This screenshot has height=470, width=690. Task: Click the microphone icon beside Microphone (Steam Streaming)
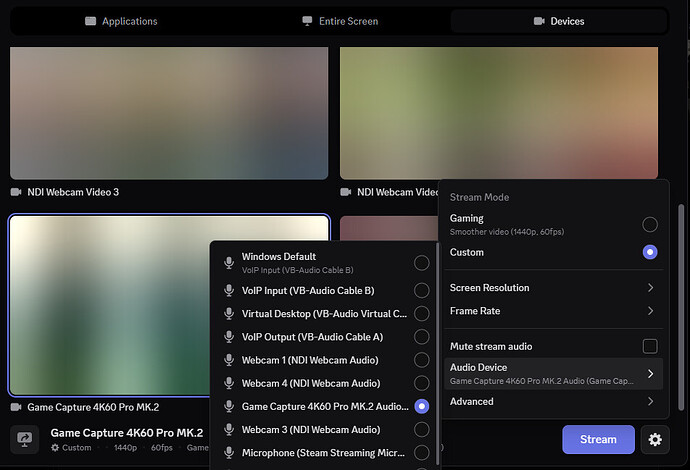click(229, 453)
